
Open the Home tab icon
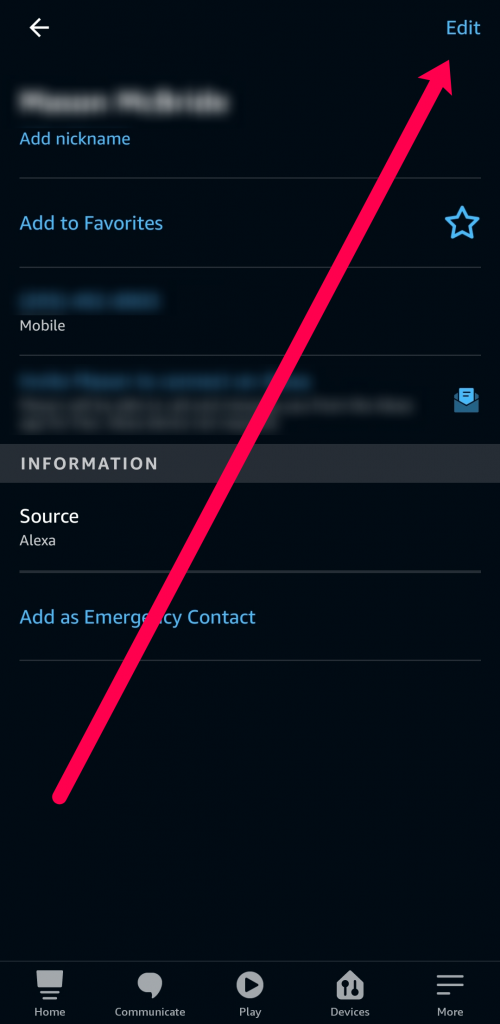(50, 984)
